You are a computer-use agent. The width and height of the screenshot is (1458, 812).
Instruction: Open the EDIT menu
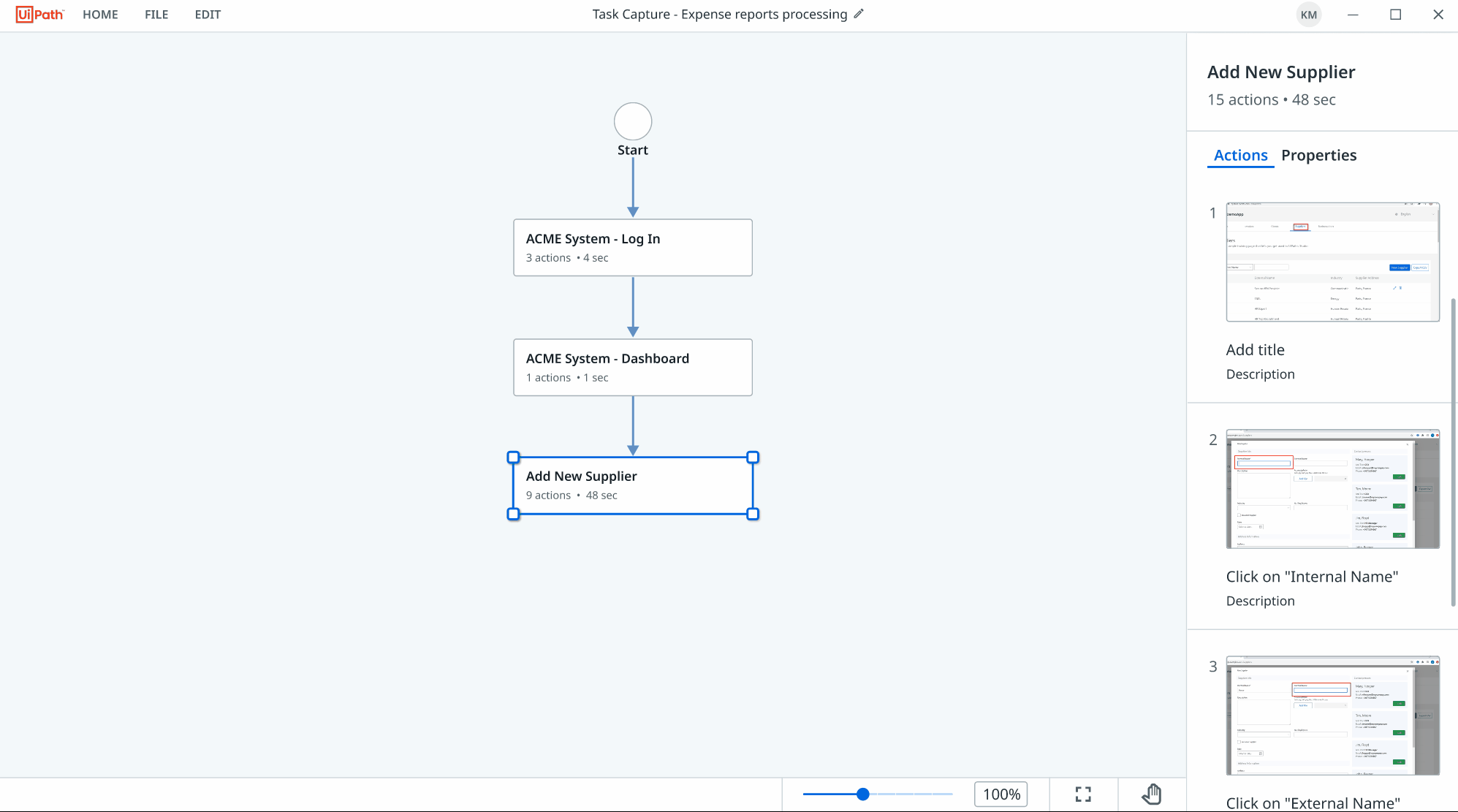click(x=208, y=15)
